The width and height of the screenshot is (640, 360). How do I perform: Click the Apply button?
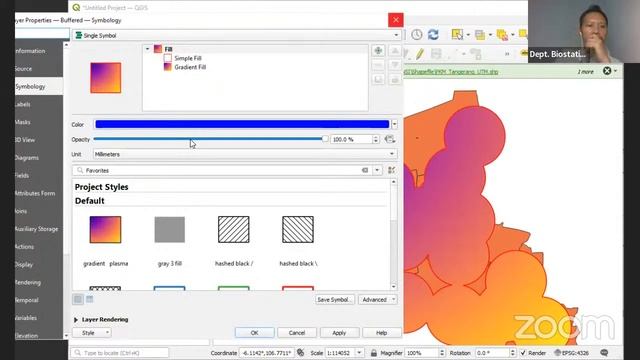point(339,333)
